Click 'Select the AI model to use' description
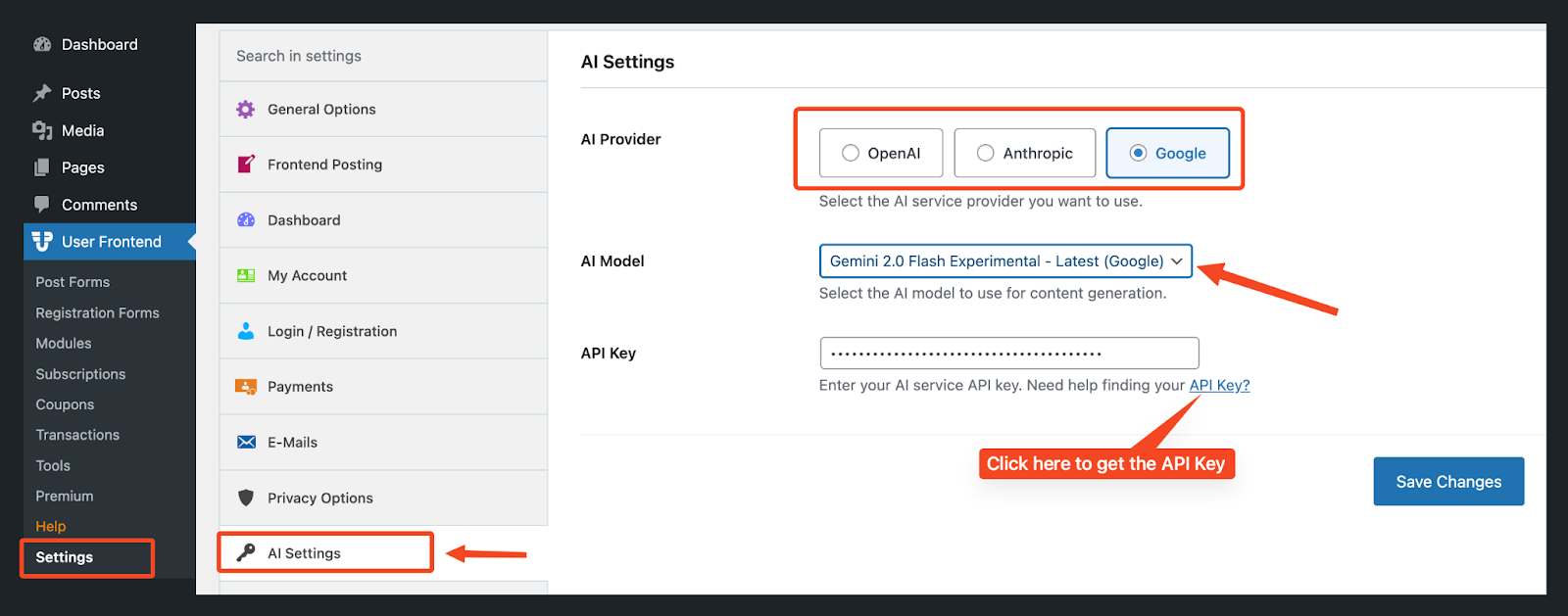Screen dimensions: 1568x616 tap(993, 293)
